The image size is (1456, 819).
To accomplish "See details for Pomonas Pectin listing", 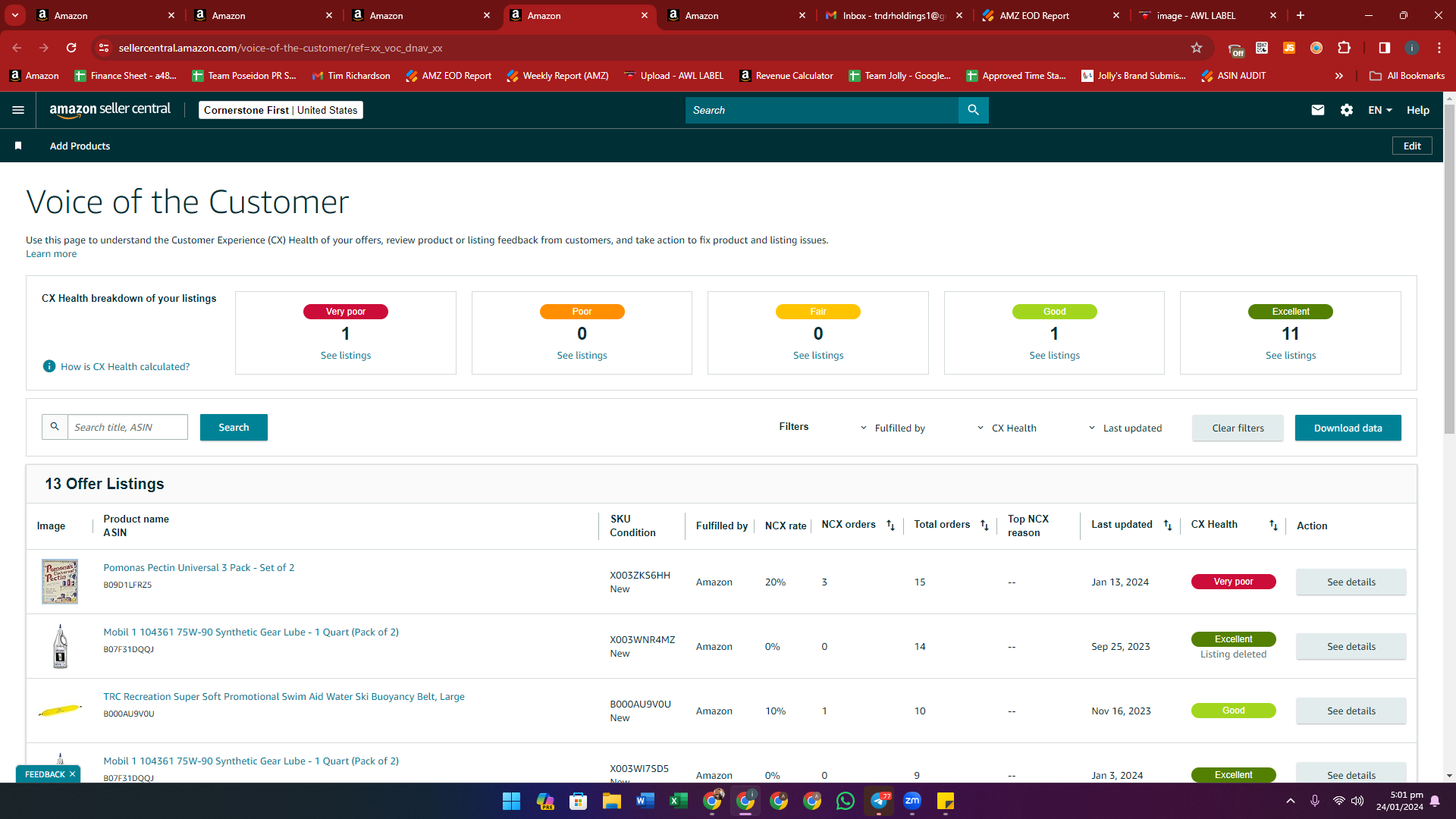I will (x=1351, y=582).
